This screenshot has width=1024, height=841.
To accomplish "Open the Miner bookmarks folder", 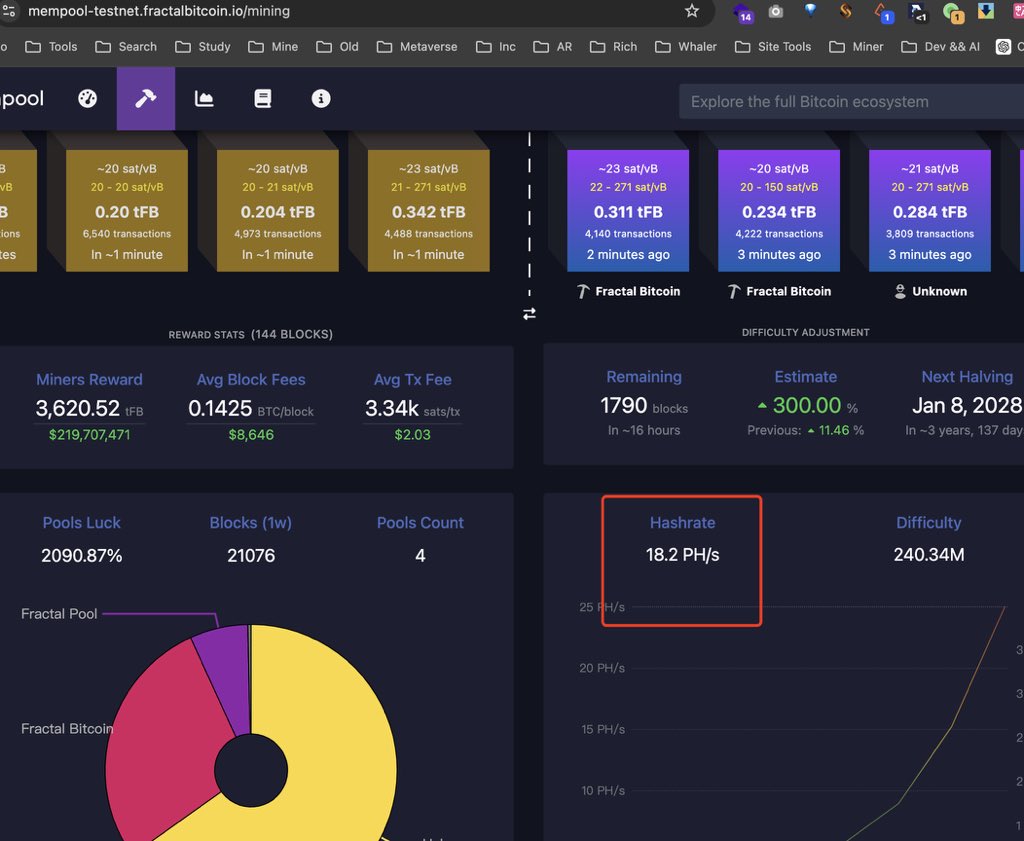I will point(856,47).
